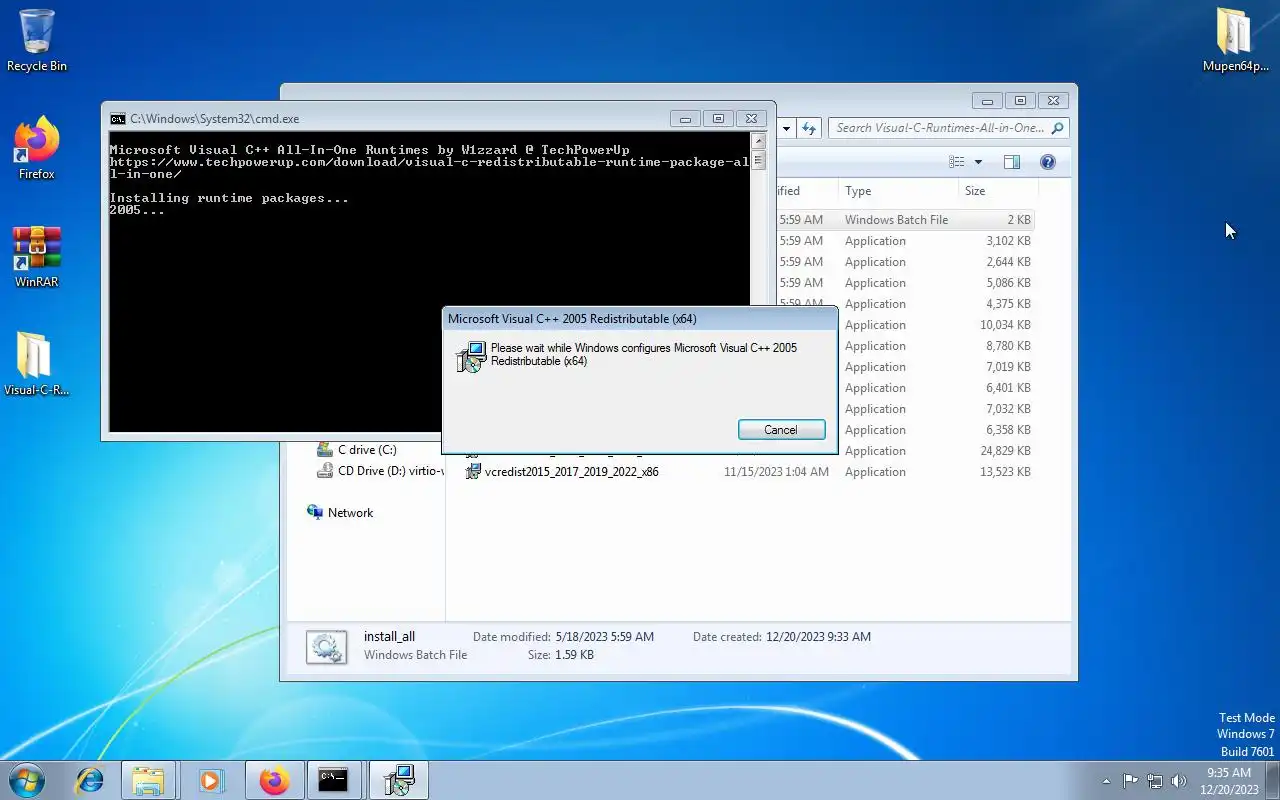Toggle the Explorer preview pane button

(x=1012, y=162)
